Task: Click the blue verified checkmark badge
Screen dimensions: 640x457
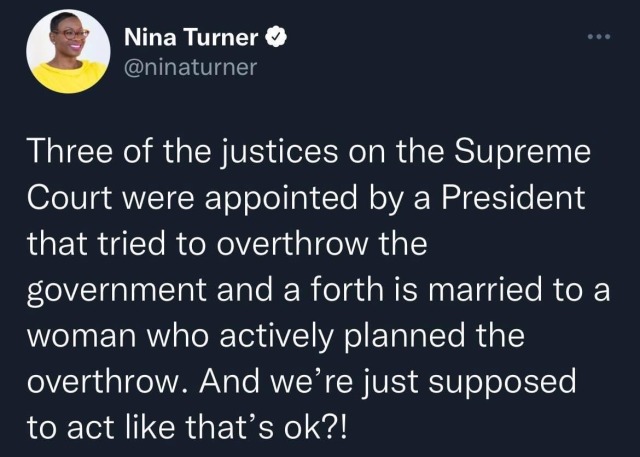Action: pos(276,38)
